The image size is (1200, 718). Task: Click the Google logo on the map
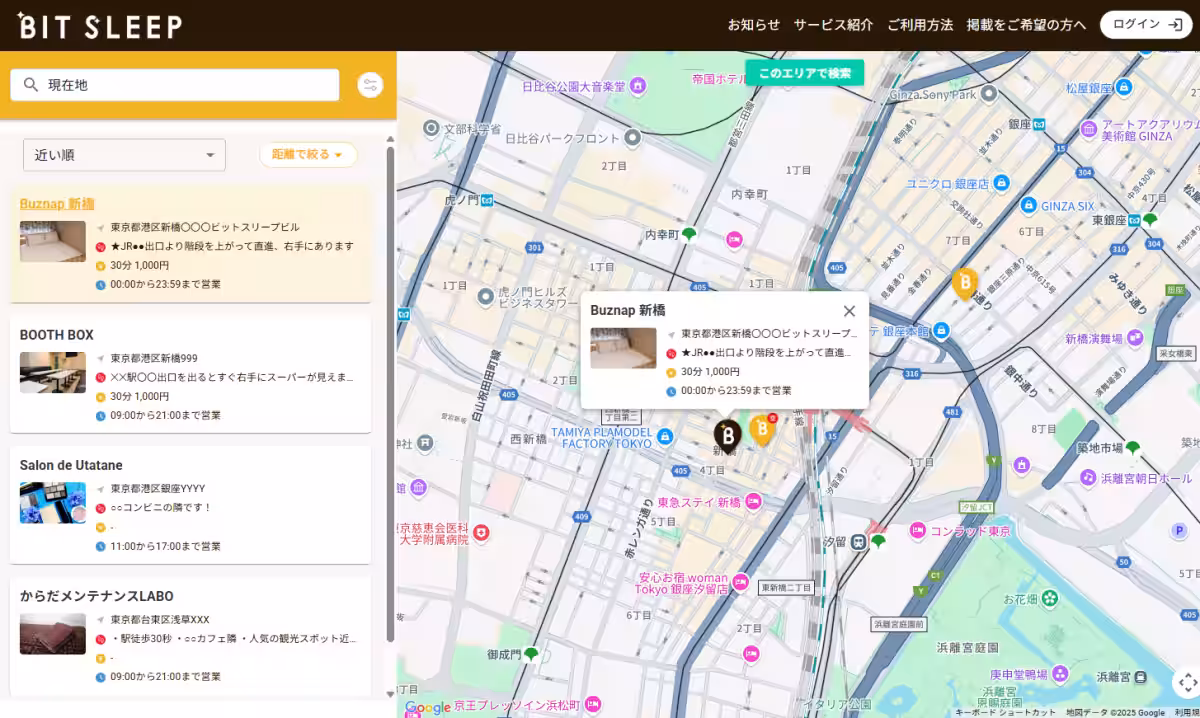coord(428,707)
